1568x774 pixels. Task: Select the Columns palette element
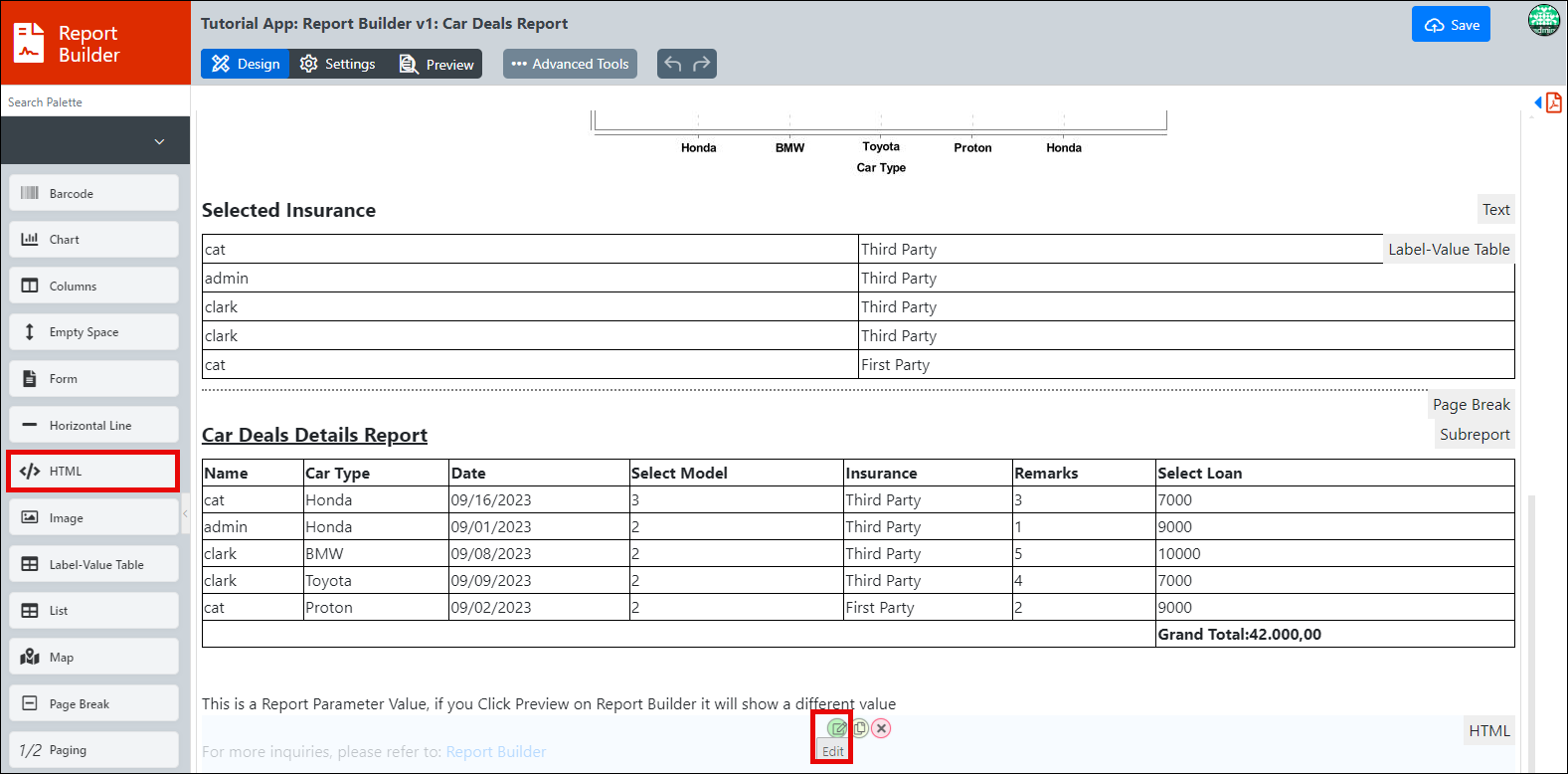click(x=94, y=286)
